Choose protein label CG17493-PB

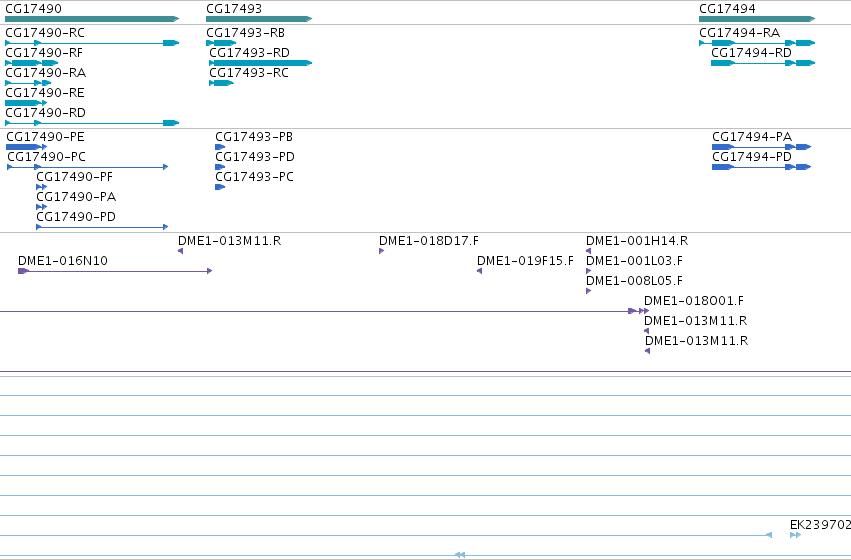pos(254,137)
